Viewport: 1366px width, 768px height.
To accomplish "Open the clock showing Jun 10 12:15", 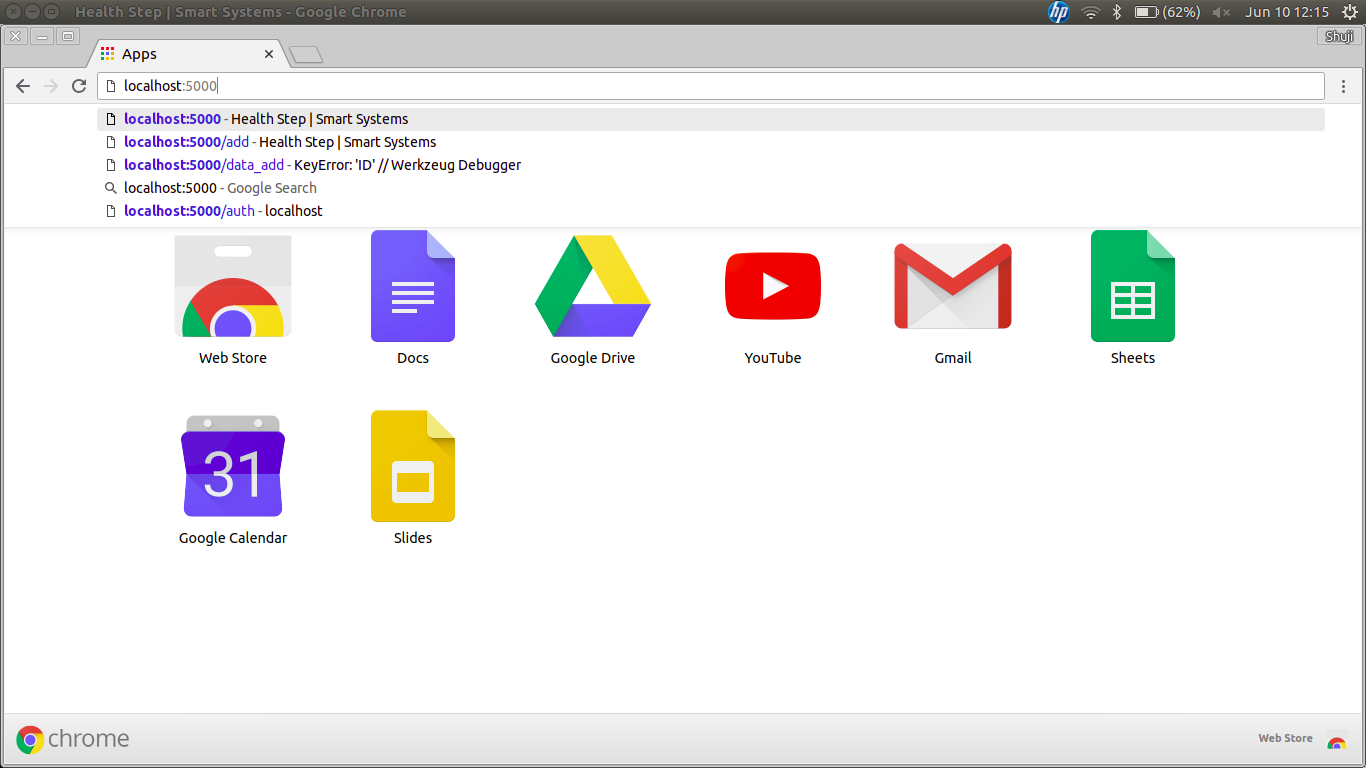I will click(1287, 12).
